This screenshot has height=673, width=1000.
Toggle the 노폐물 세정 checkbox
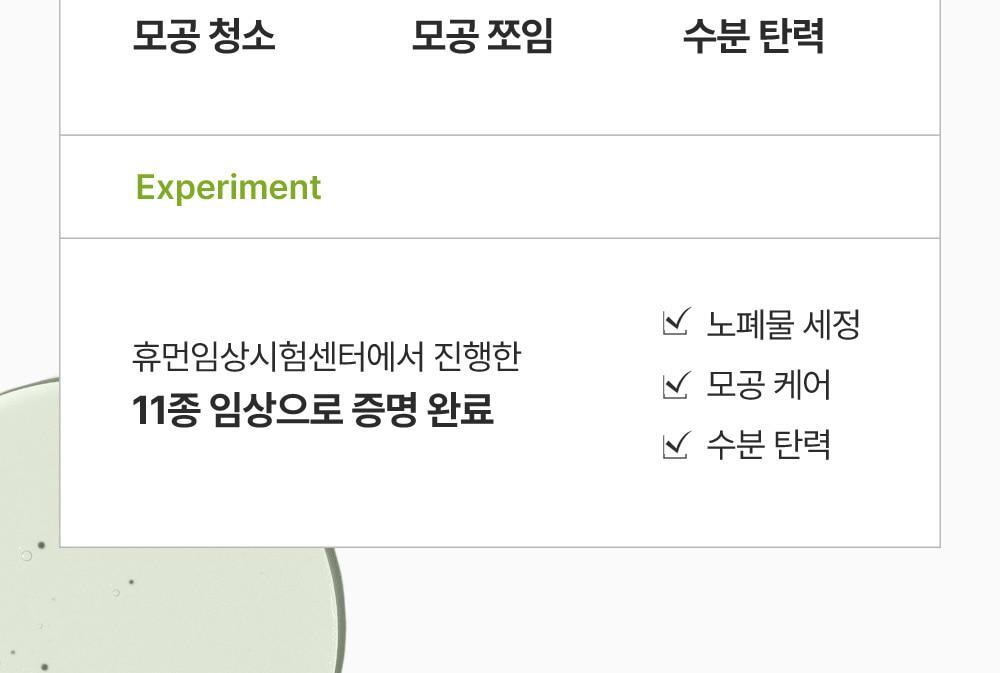pyautogui.click(x=676, y=323)
